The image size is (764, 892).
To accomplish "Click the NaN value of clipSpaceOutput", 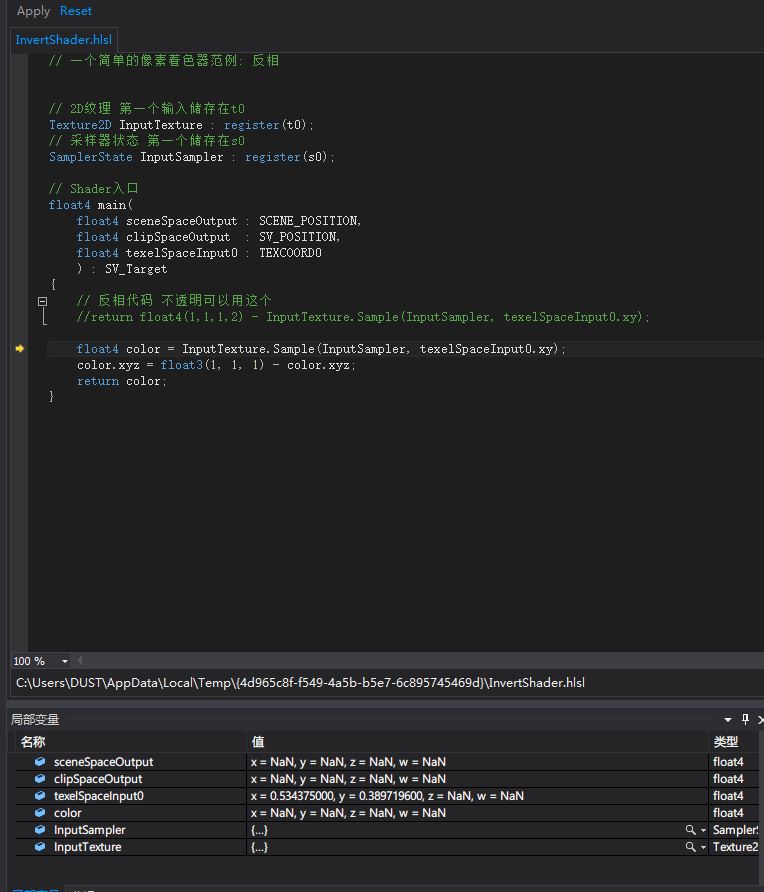I will (x=348, y=779).
